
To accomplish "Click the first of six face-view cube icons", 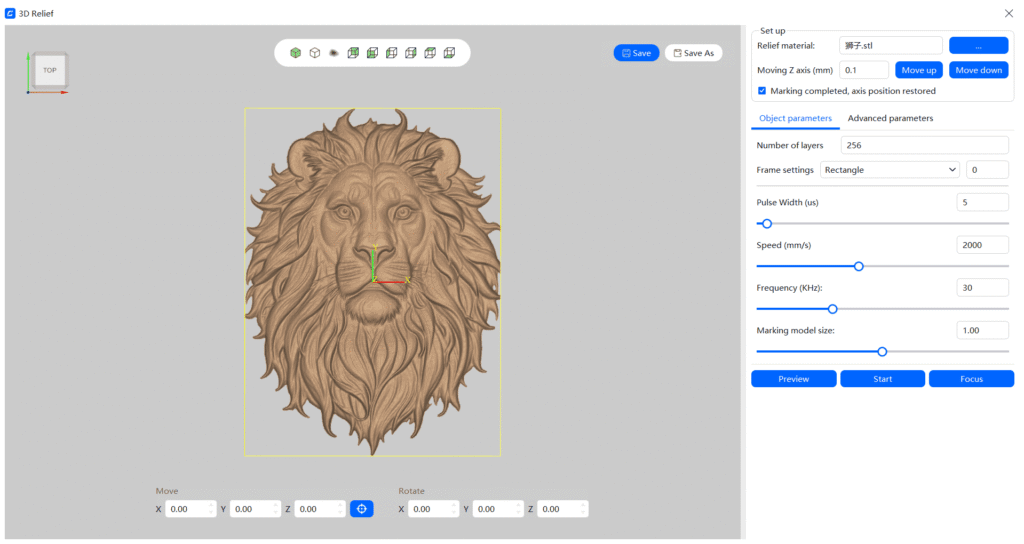I will [x=353, y=53].
